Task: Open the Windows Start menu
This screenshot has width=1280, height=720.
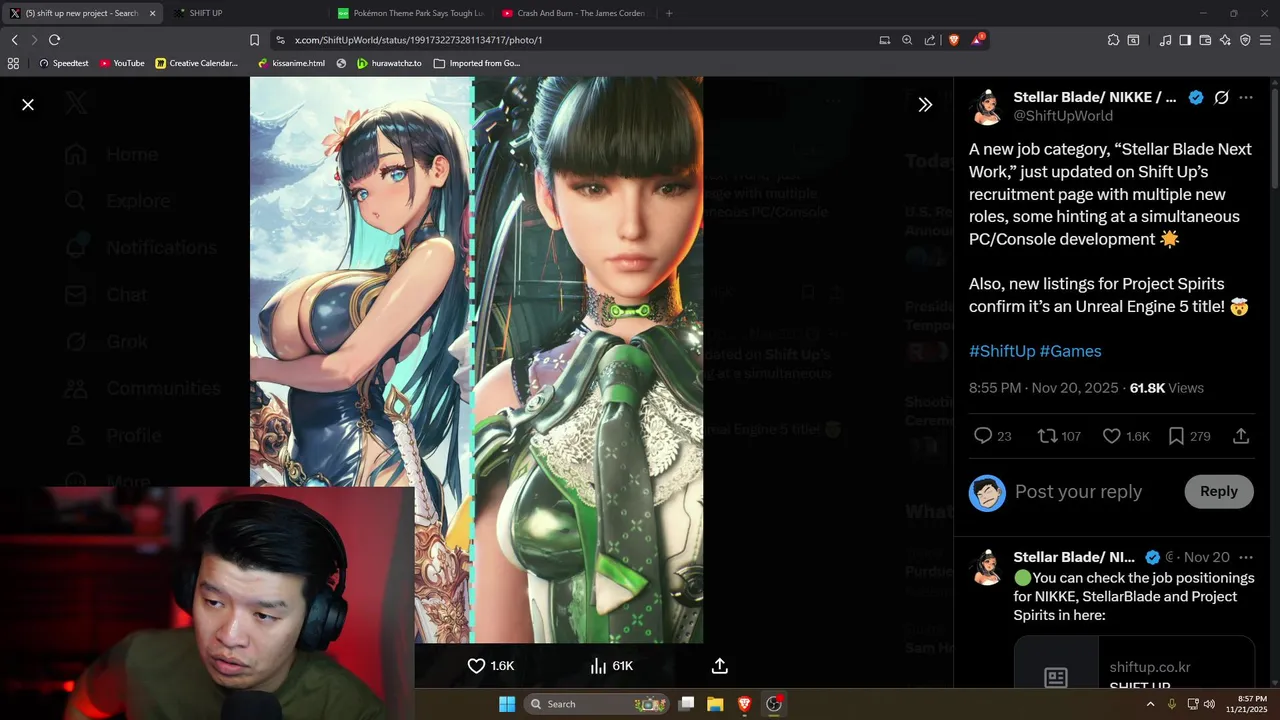Action: coord(507,704)
